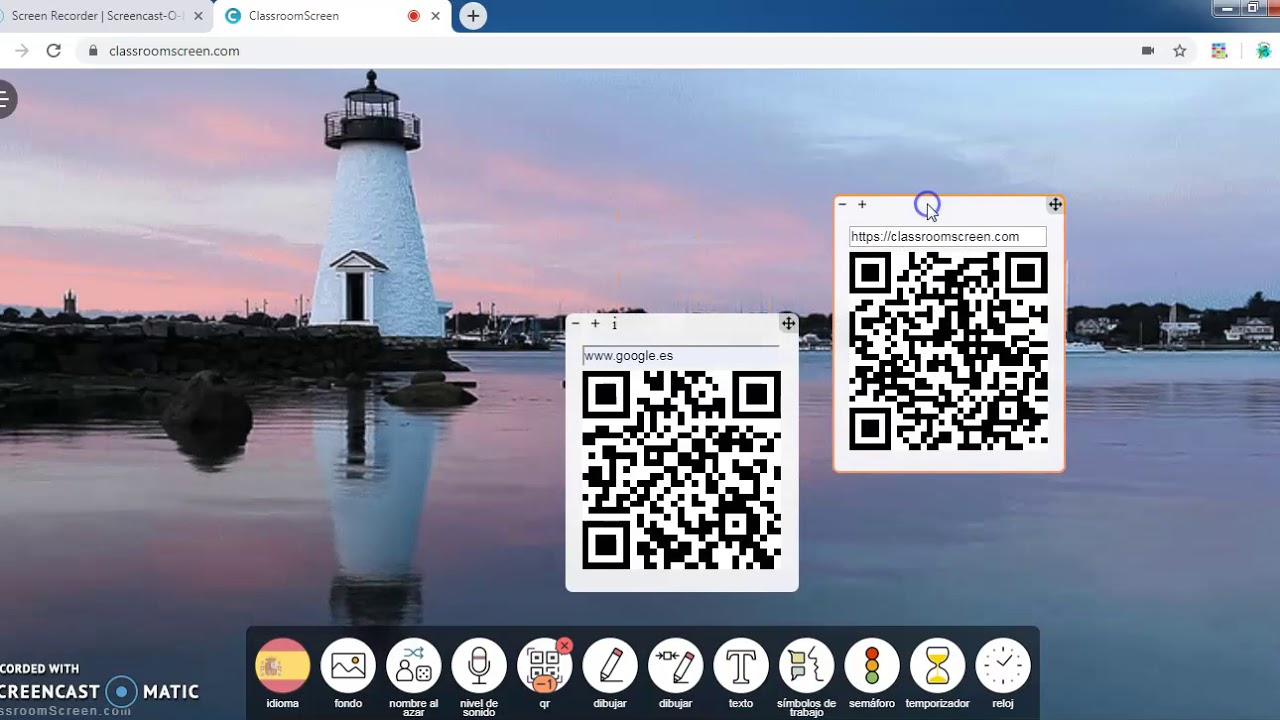The image size is (1280, 720).
Task: Launch the nombre al azar random name picker
Action: point(414,666)
